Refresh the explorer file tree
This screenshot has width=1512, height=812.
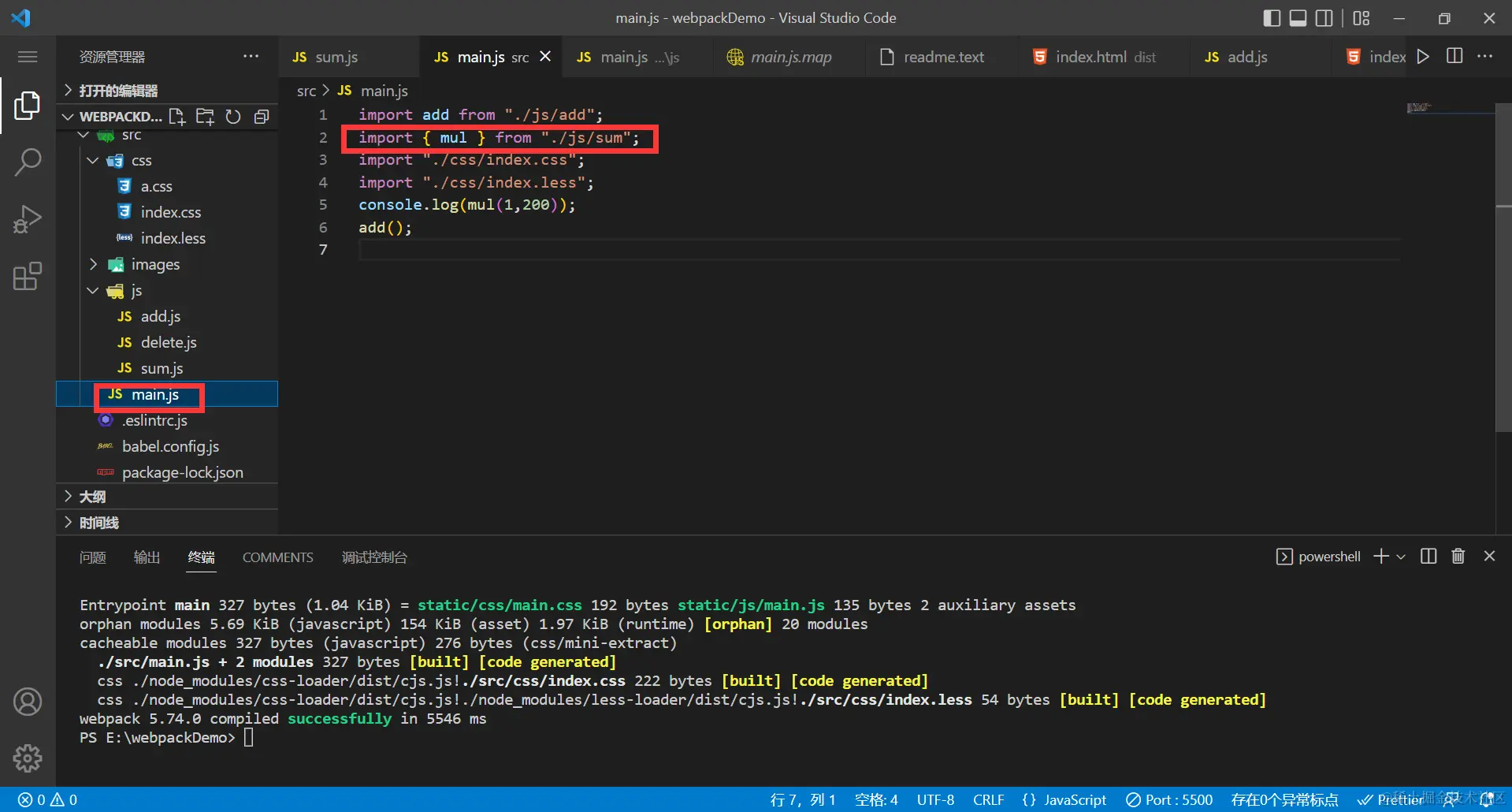click(x=233, y=117)
